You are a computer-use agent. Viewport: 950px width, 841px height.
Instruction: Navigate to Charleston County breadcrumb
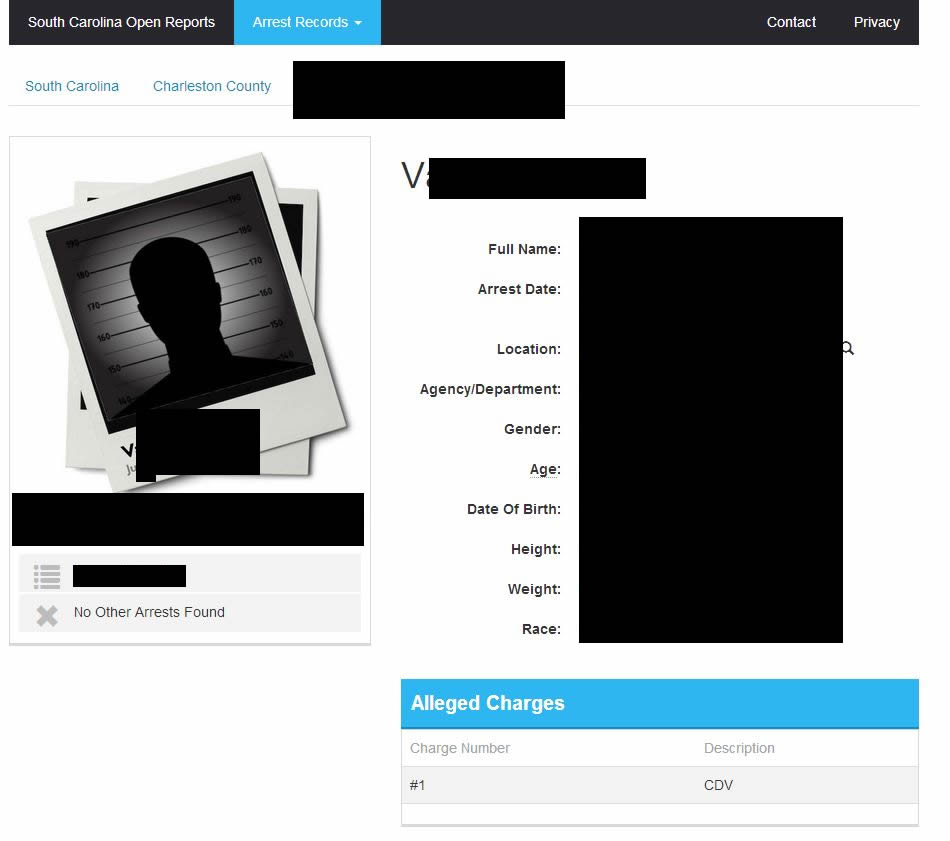pos(212,86)
